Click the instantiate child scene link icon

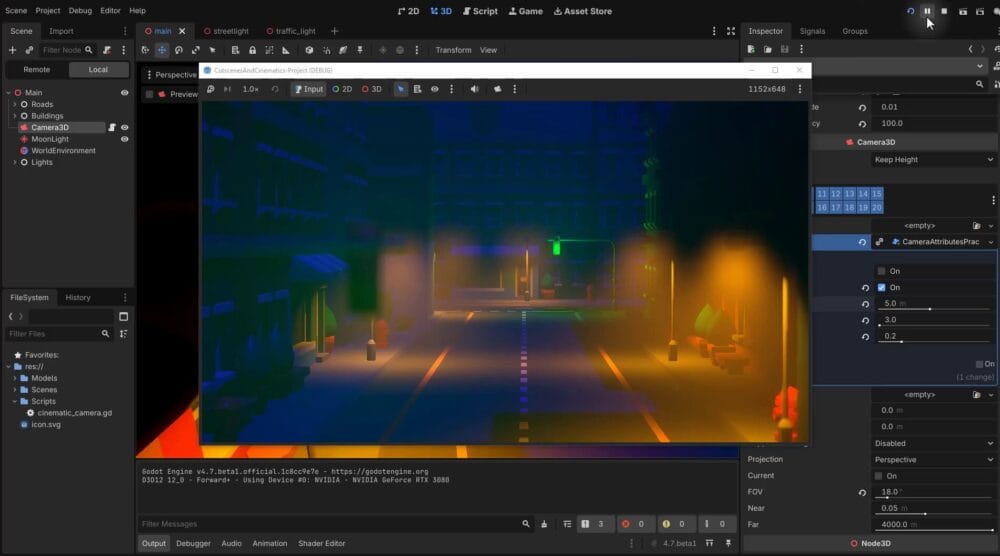point(29,50)
